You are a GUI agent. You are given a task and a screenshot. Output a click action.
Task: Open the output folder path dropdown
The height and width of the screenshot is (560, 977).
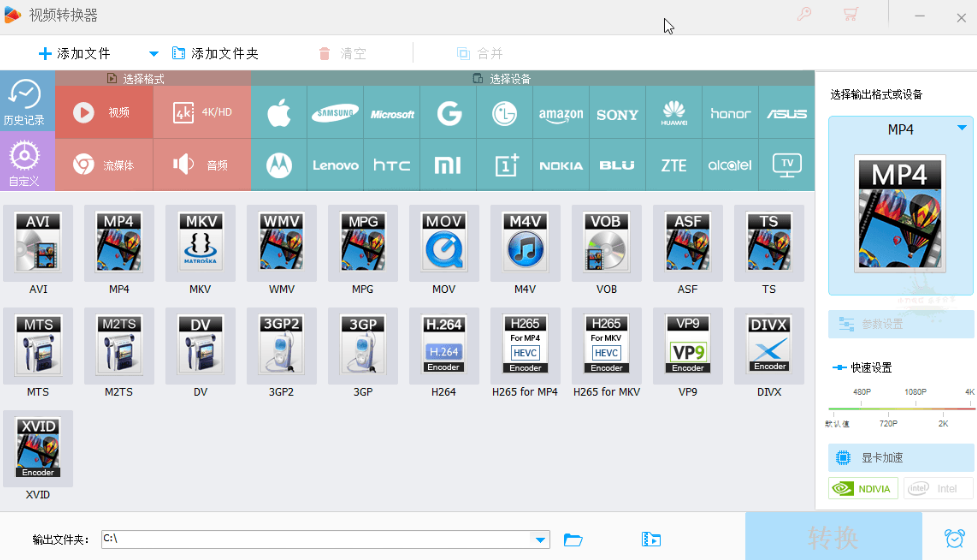click(x=541, y=540)
